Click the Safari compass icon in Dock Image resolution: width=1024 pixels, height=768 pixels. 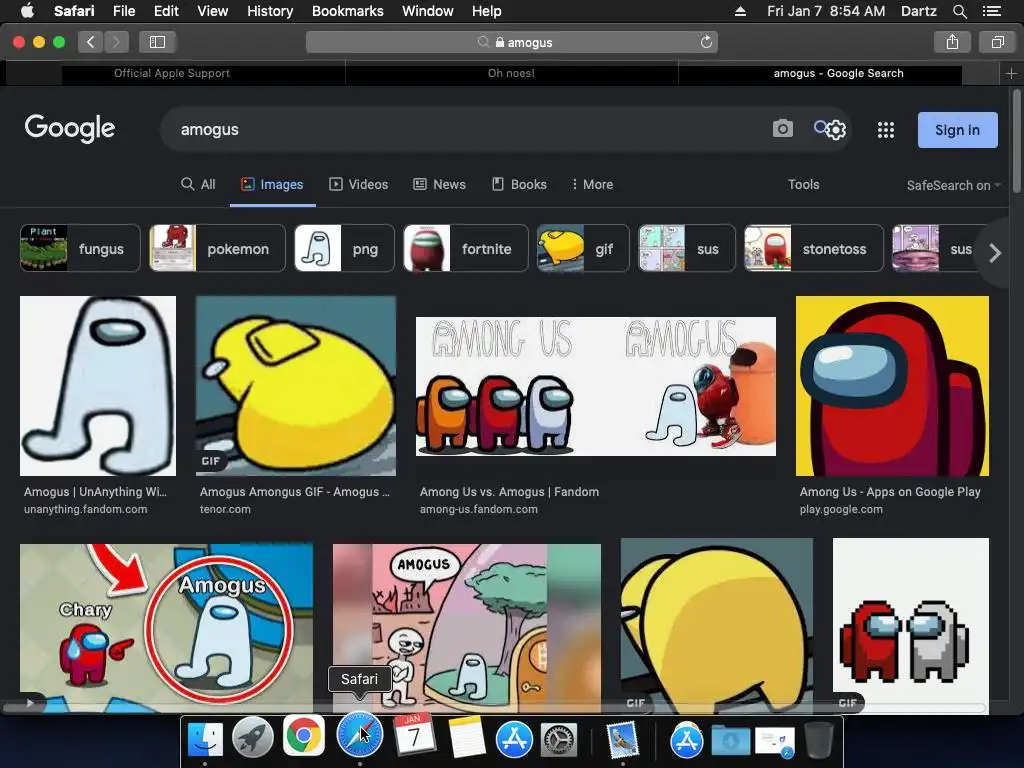click(x=359, y=736)
